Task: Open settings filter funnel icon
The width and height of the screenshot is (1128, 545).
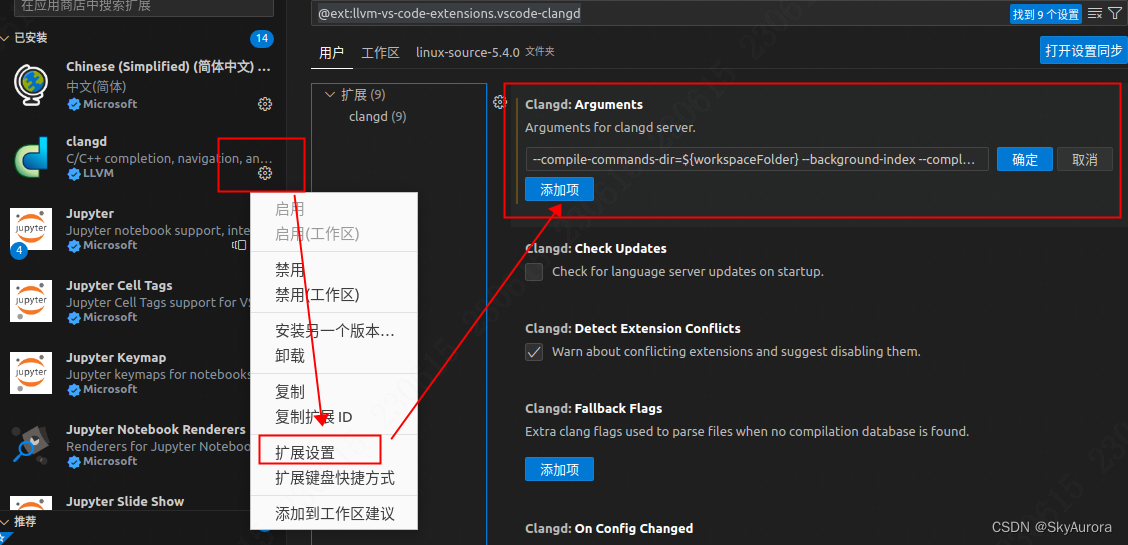Action: [x=1114, y=13]
